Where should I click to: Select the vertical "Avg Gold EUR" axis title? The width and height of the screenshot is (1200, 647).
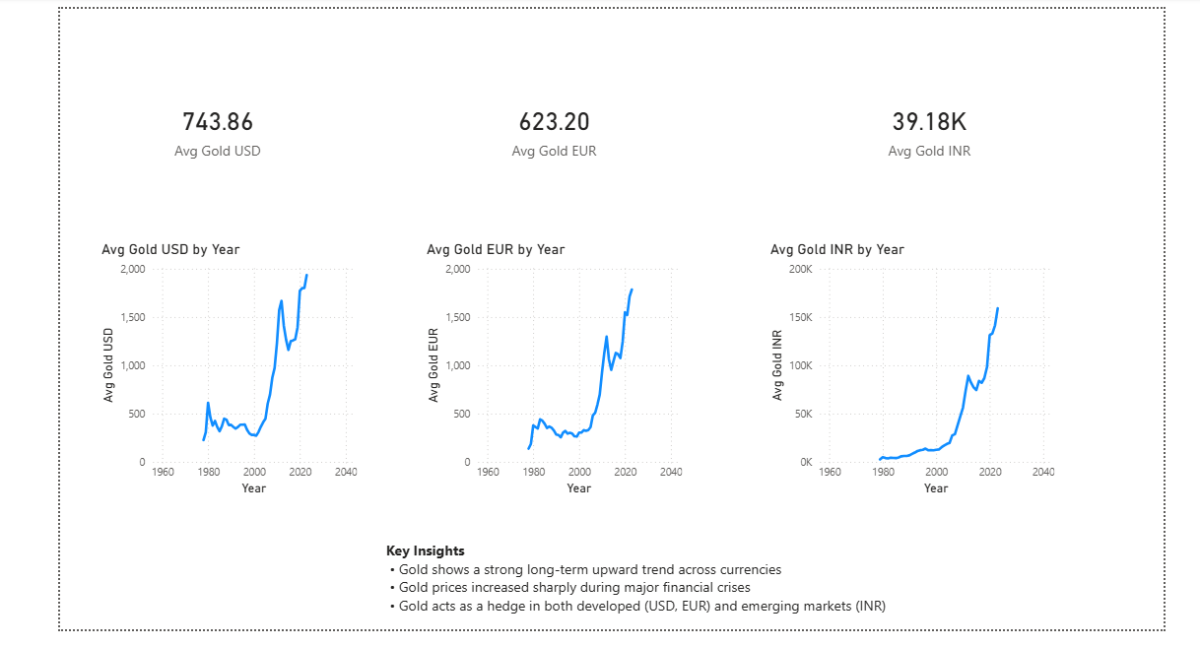[x=434, y=366]
